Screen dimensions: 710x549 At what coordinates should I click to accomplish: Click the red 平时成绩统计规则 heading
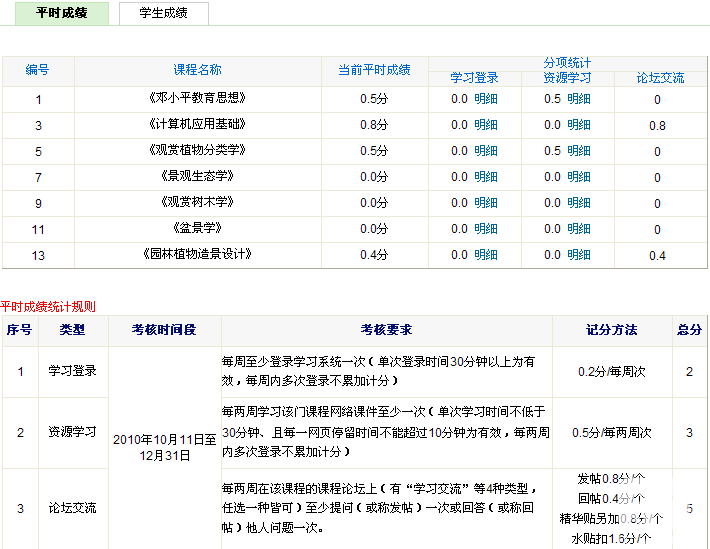[x=48, y=305]
